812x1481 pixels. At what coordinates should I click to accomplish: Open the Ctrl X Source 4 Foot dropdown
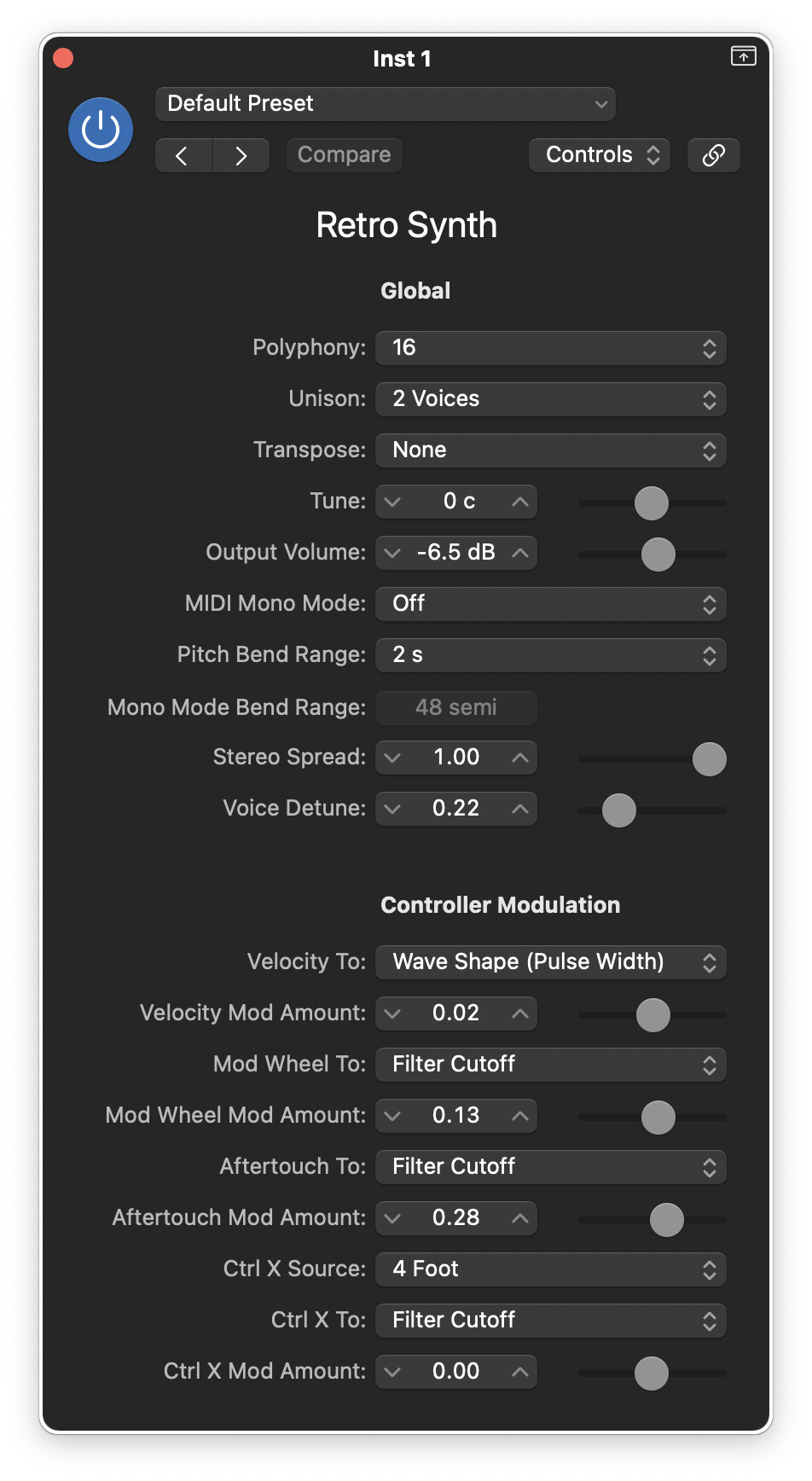click(x=551, y=1269)
